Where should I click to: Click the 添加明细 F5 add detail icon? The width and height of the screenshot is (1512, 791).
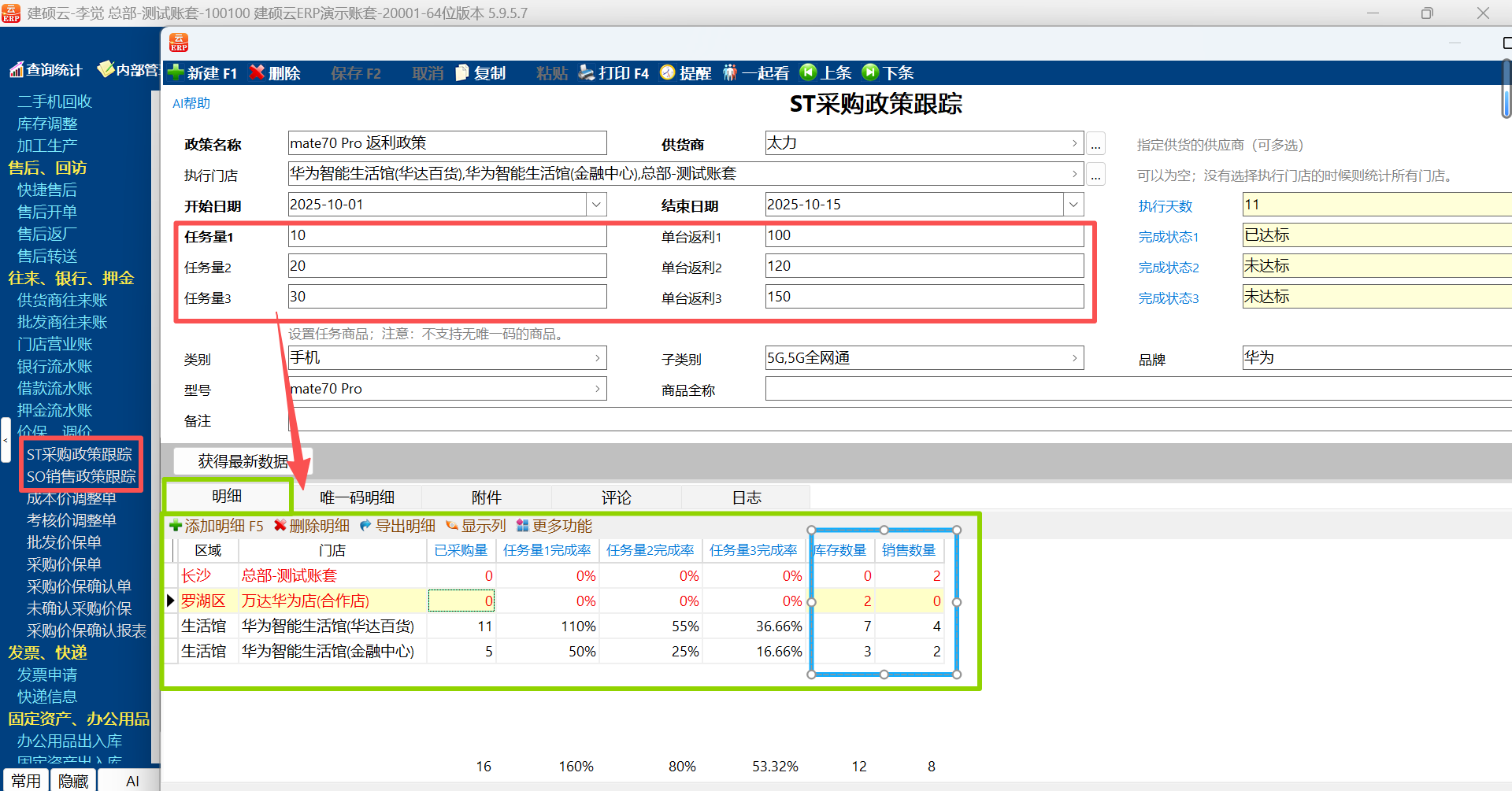pos(176,526)
